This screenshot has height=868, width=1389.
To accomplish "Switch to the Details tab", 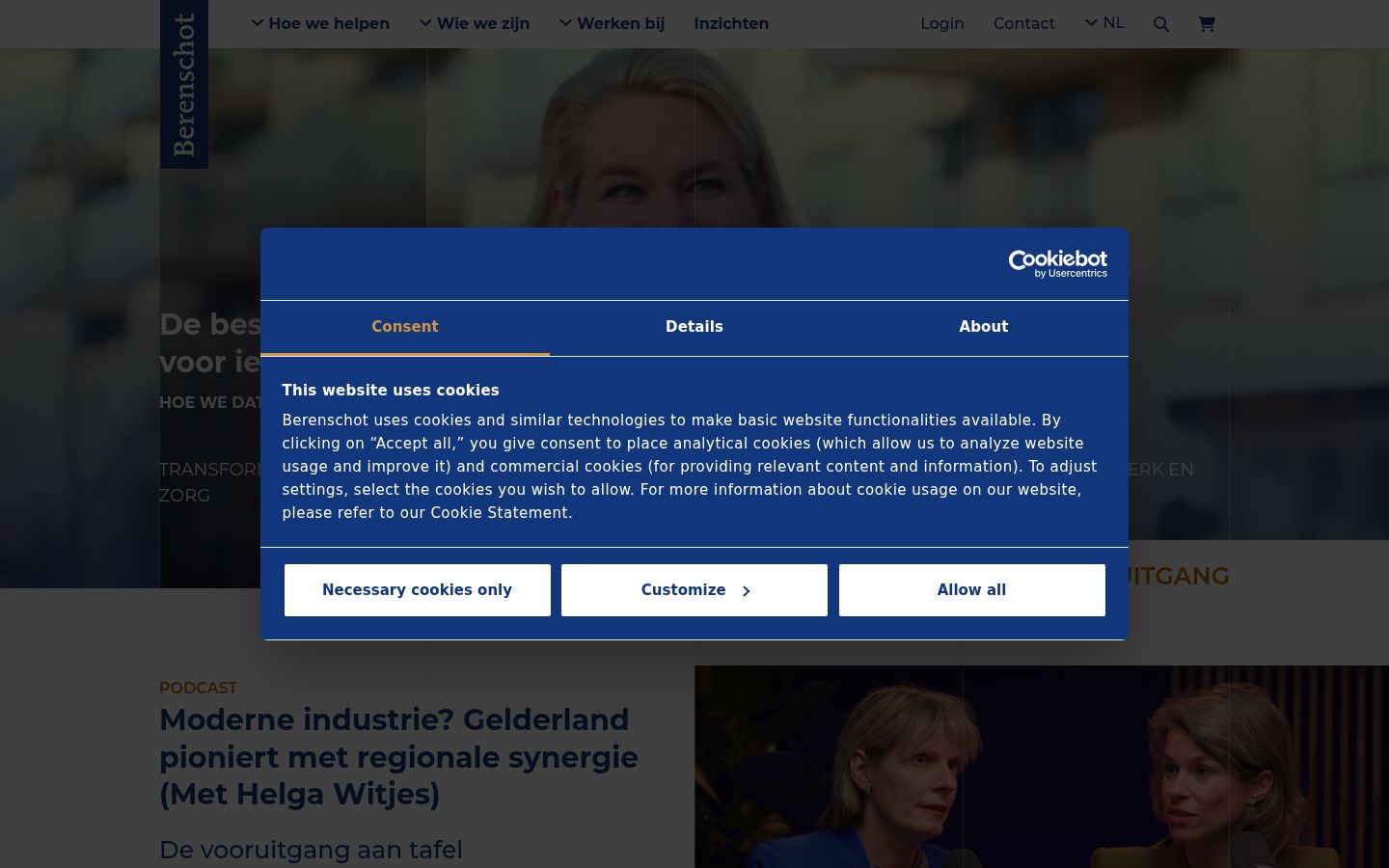I will click(694, 328).
